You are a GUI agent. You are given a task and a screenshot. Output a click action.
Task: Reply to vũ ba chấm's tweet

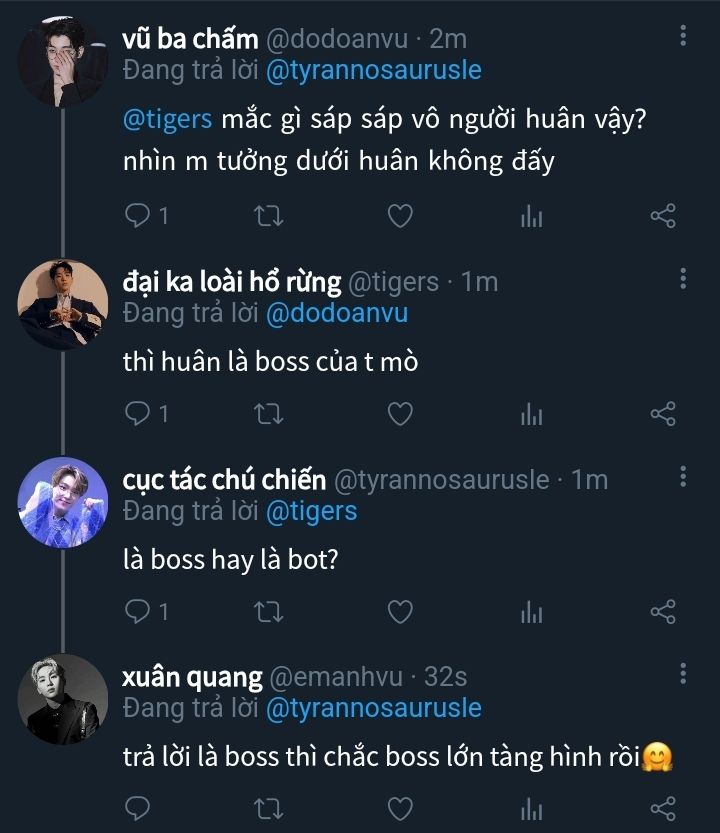coord(140,215)
